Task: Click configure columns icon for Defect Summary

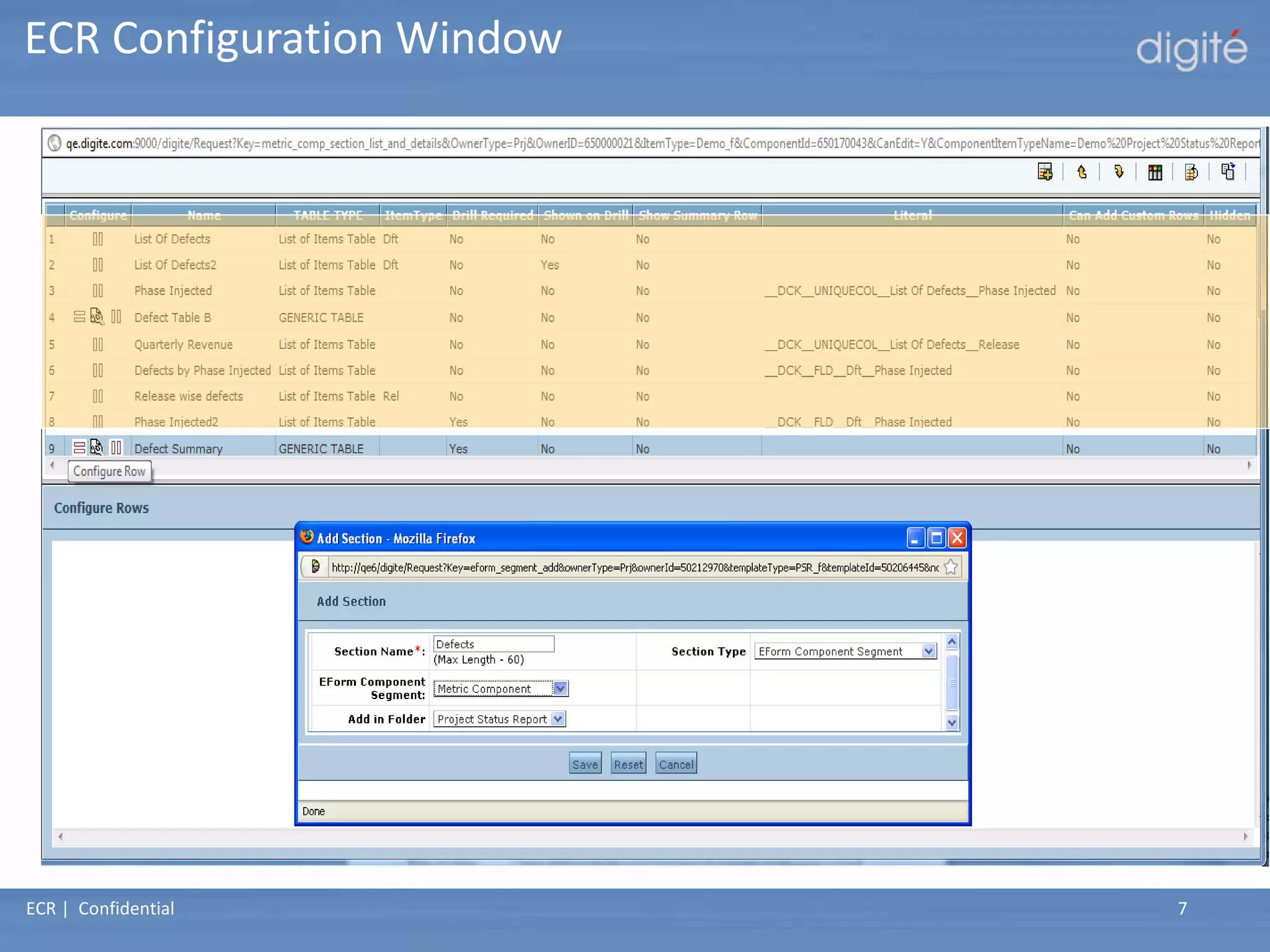Action: click(x=116, y=447)
